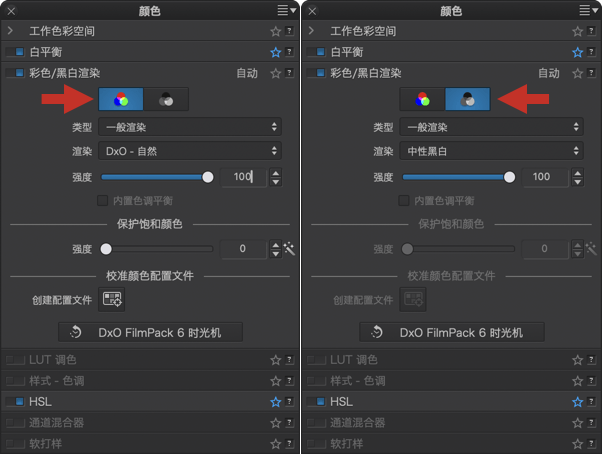Select color rendering mode in left panel
The height and width of the screenshot is (454, 602).
(x=121, y=99)
